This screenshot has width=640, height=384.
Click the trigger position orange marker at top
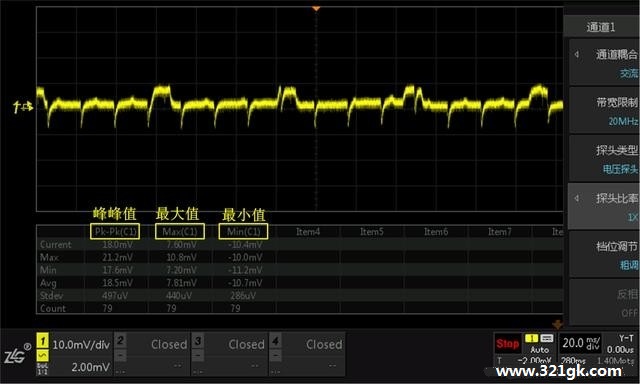316,9
